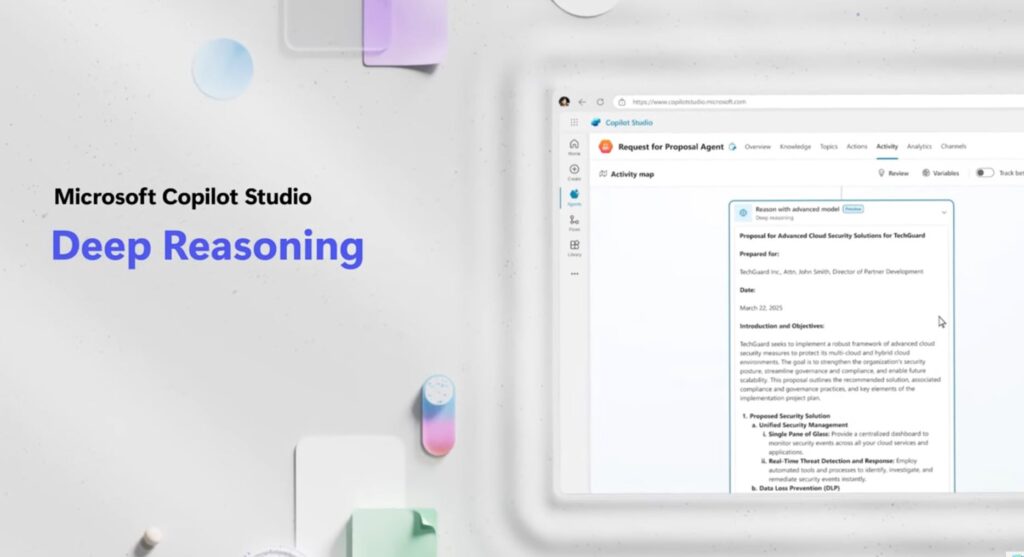The width and height of the screenshot is (1024, 557).
Task: Click the 'March 22, 2025' date text
Action: point(761,308)
